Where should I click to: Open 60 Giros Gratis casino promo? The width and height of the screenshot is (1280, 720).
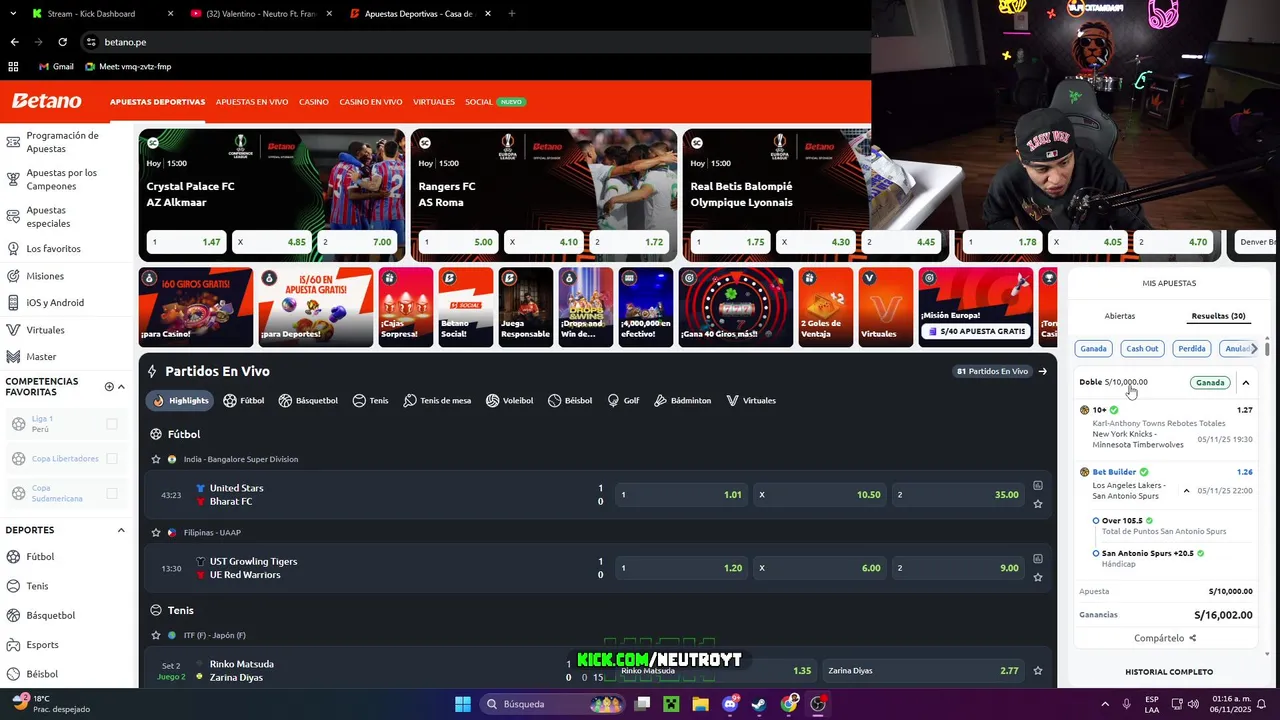[195, 307]
